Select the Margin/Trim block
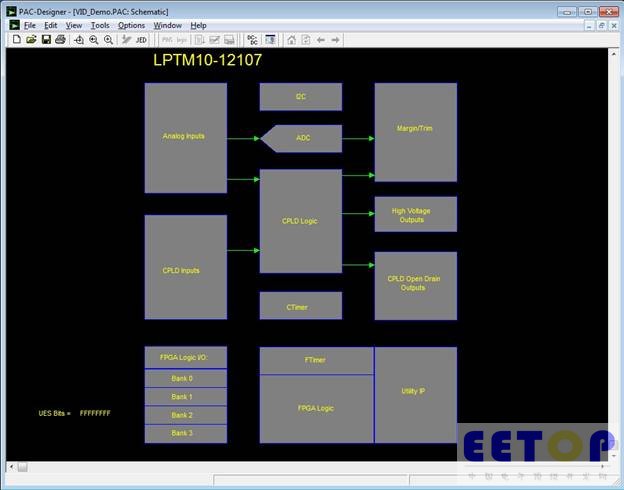The image size is (624, 490). pyautogui.click(x=416, y=132)
